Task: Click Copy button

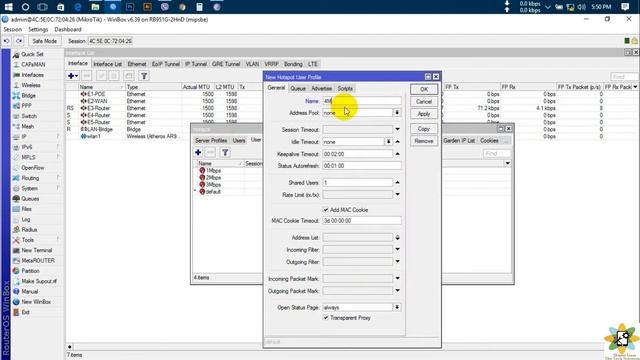Action: (424, 129)
